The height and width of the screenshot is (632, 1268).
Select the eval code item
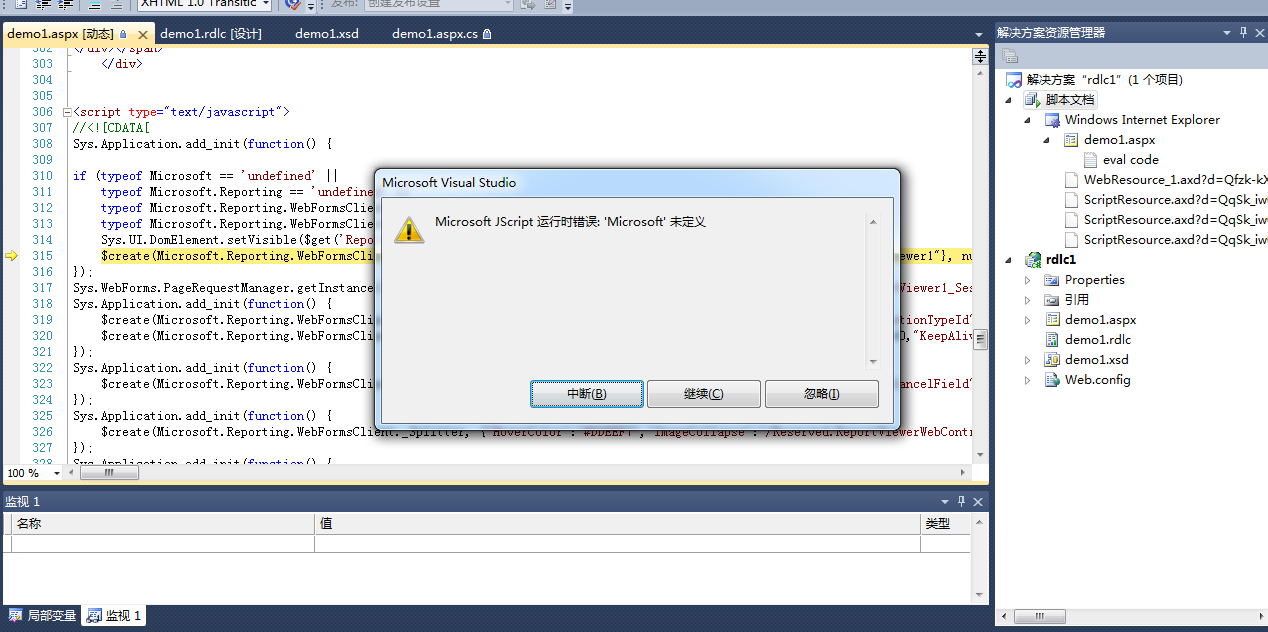click(1131, 159)
